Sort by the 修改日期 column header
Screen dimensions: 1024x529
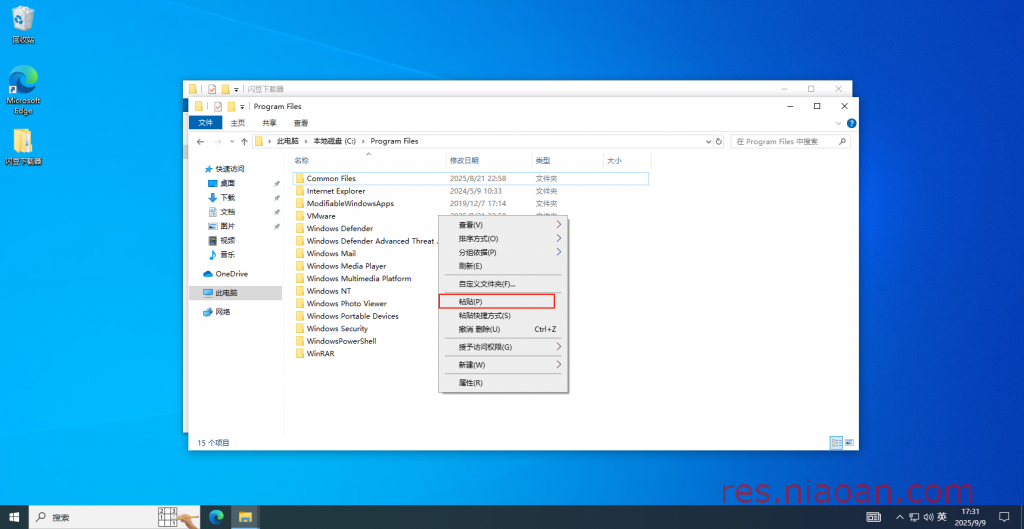(x=488, y=160)
